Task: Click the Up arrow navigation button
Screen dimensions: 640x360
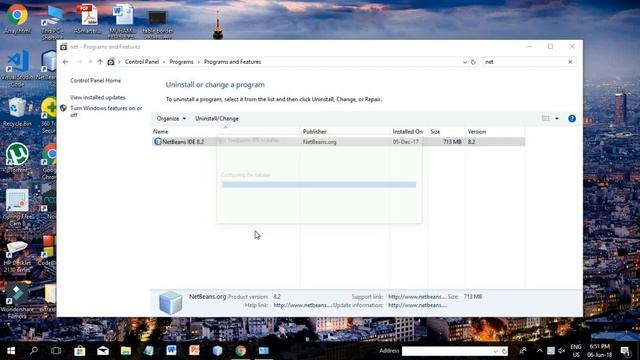Action: pyautogui.click(x=100, y=62)
